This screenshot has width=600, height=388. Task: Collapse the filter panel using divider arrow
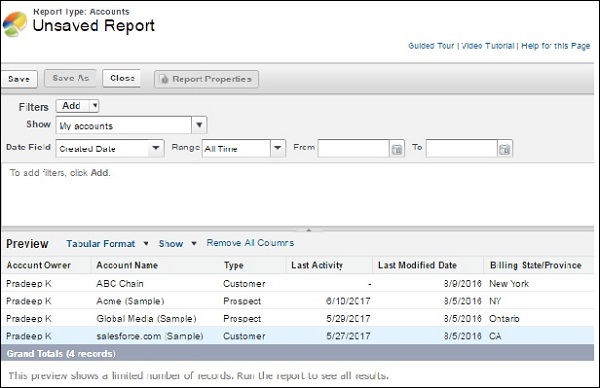308,230
